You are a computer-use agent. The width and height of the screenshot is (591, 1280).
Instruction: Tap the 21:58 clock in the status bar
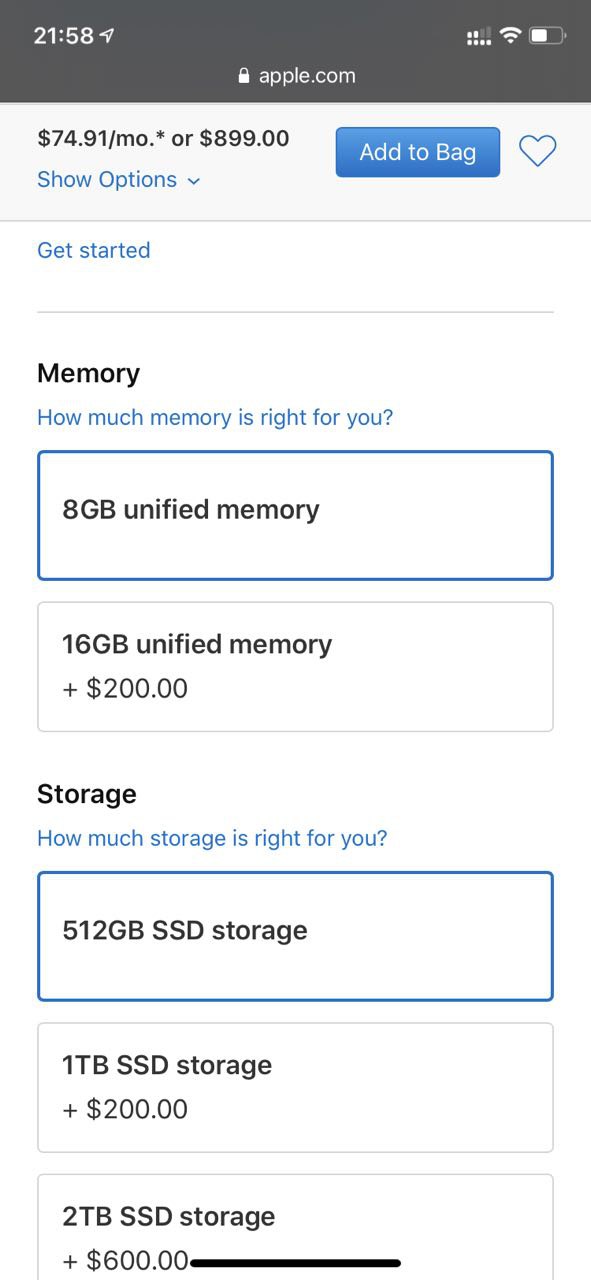coord(63,36)
